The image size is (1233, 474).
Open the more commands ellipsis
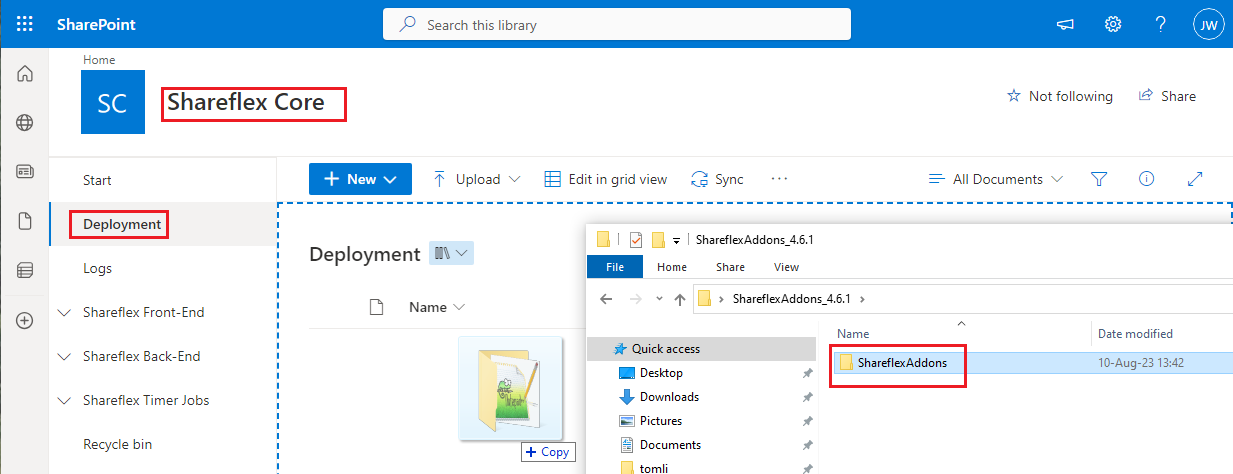coord(780,179)
